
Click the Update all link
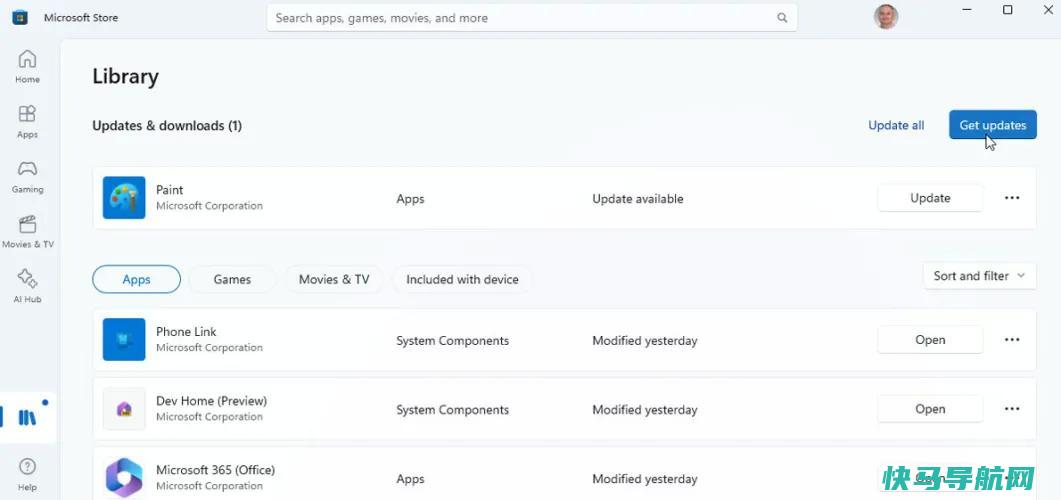tap(896, 125)
